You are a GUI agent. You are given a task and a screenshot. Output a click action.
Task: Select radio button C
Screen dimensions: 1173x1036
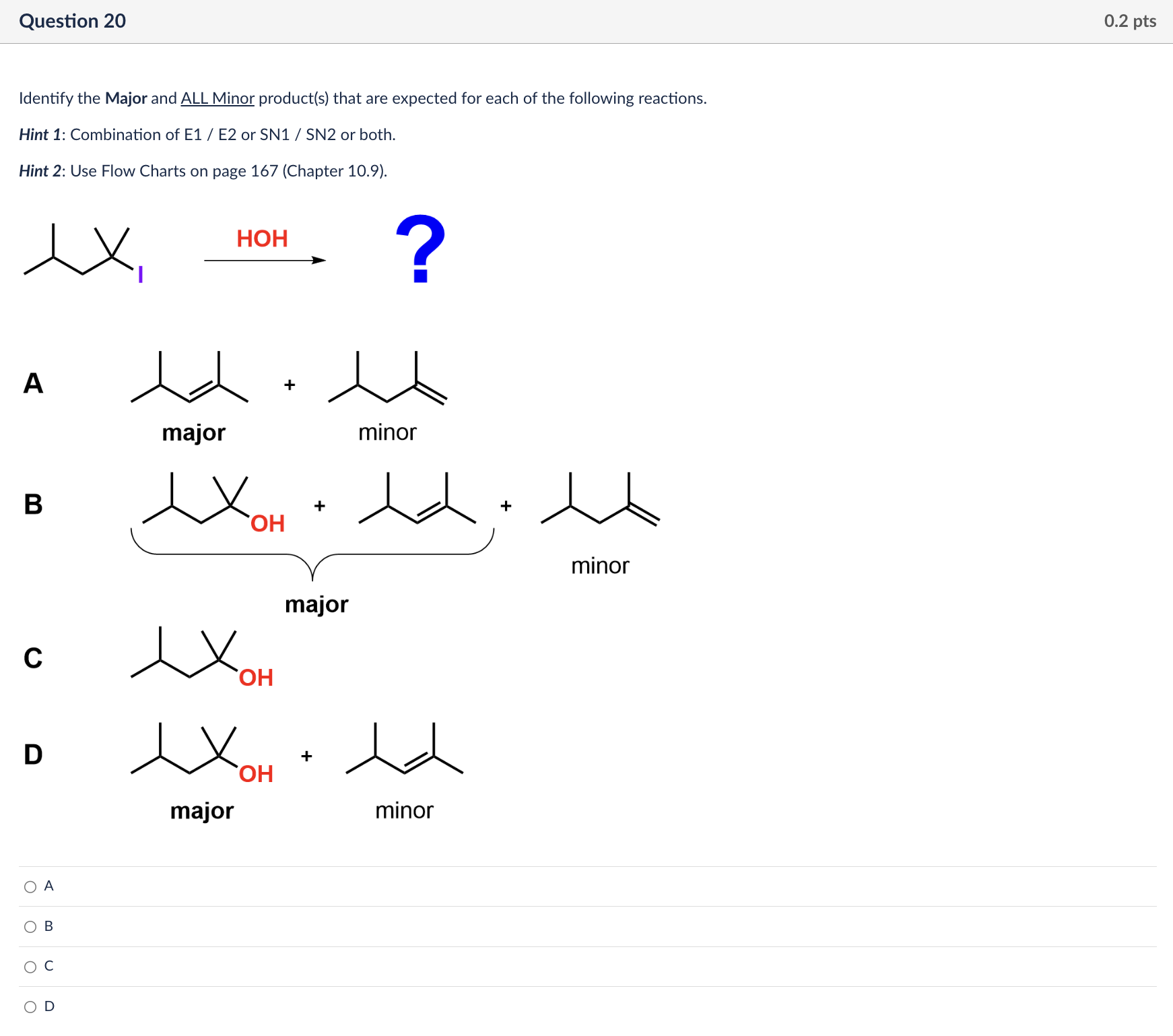pos(30,966)
